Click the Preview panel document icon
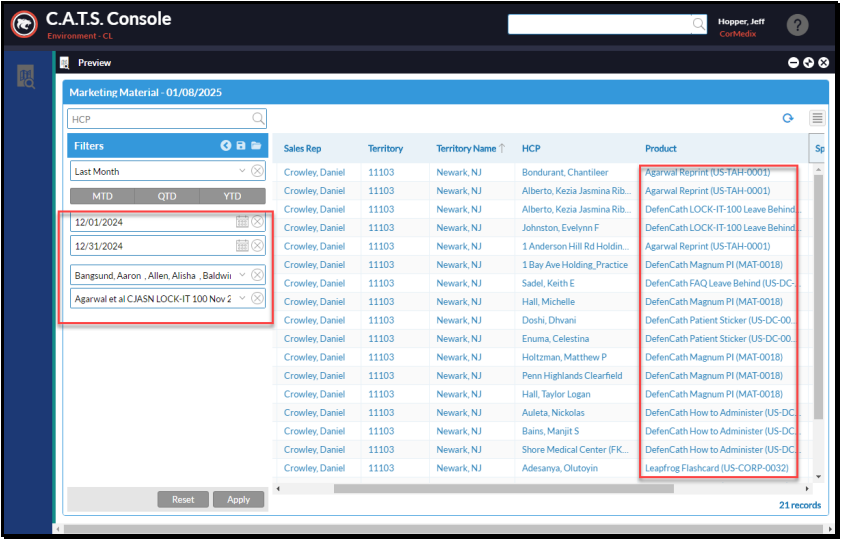This screenshot has height=539, width=841. 65,63
